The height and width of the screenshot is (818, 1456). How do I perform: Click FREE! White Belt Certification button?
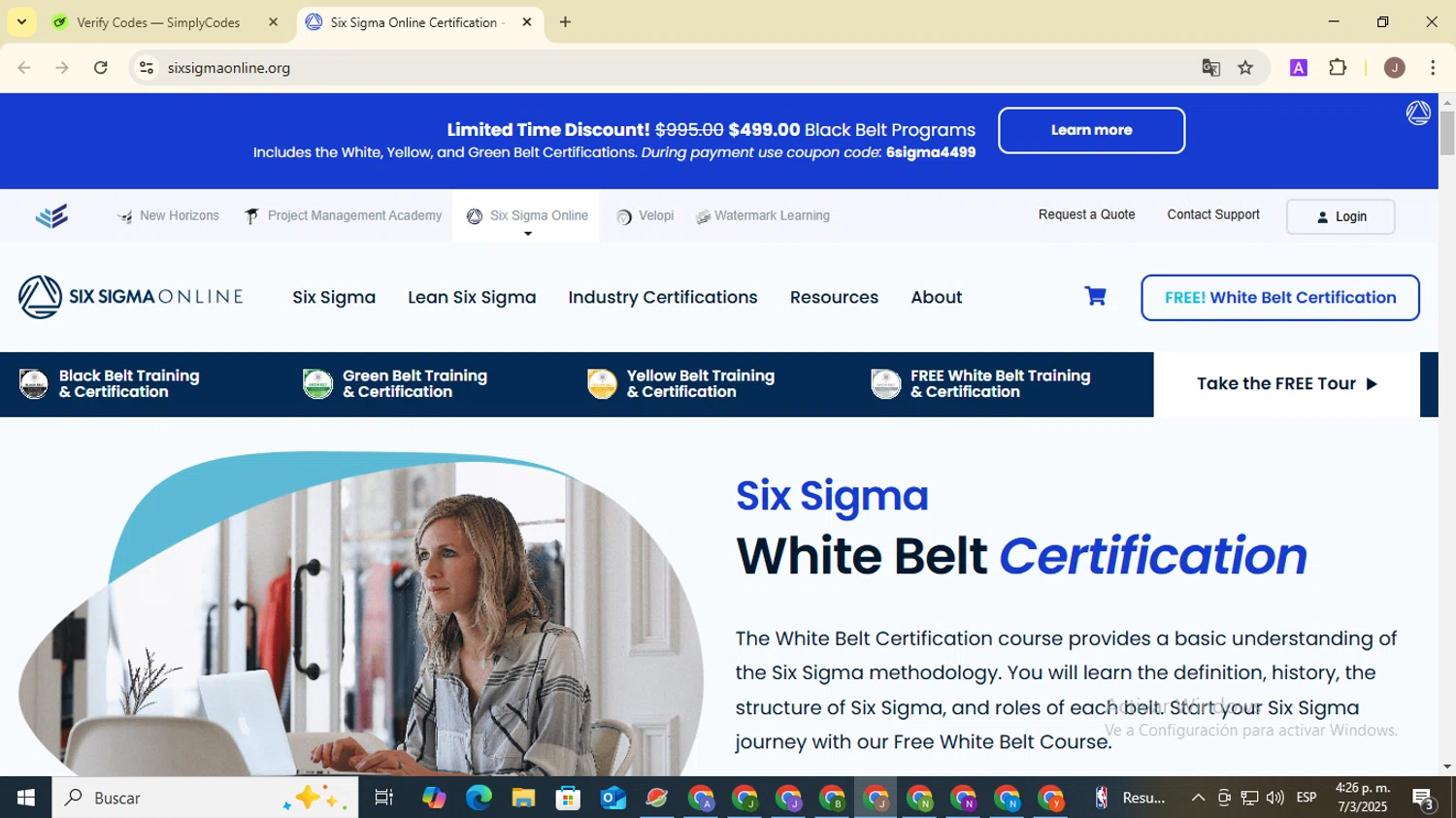point(1279,298)
